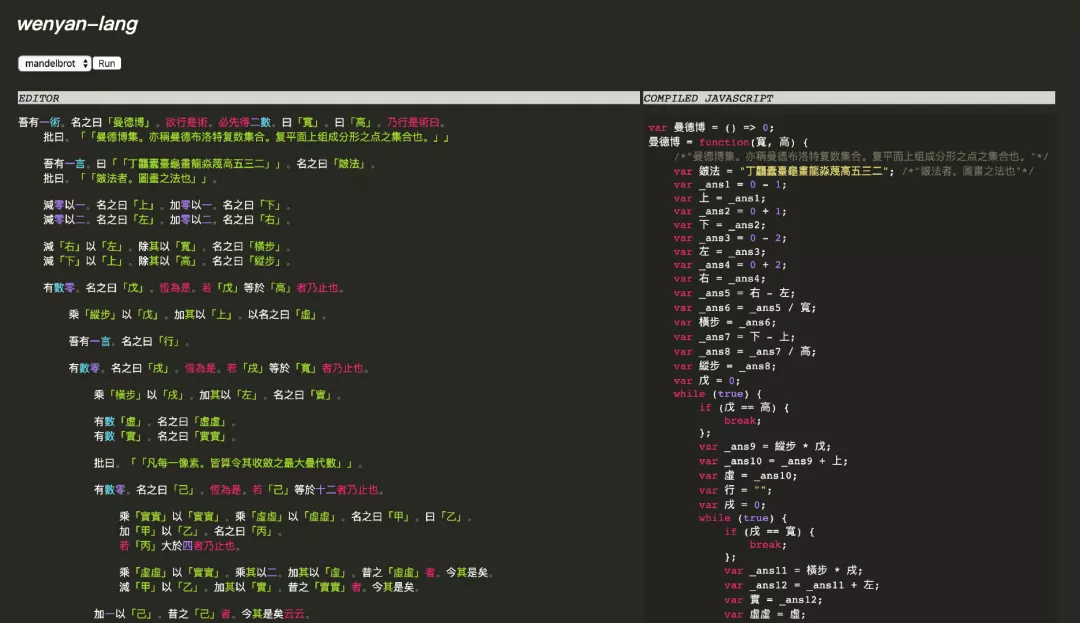This screenshot has height=623, width=1080.
Task: Click editor line 吾有一言 naming「行」
Action: click(x=129, y=341)
